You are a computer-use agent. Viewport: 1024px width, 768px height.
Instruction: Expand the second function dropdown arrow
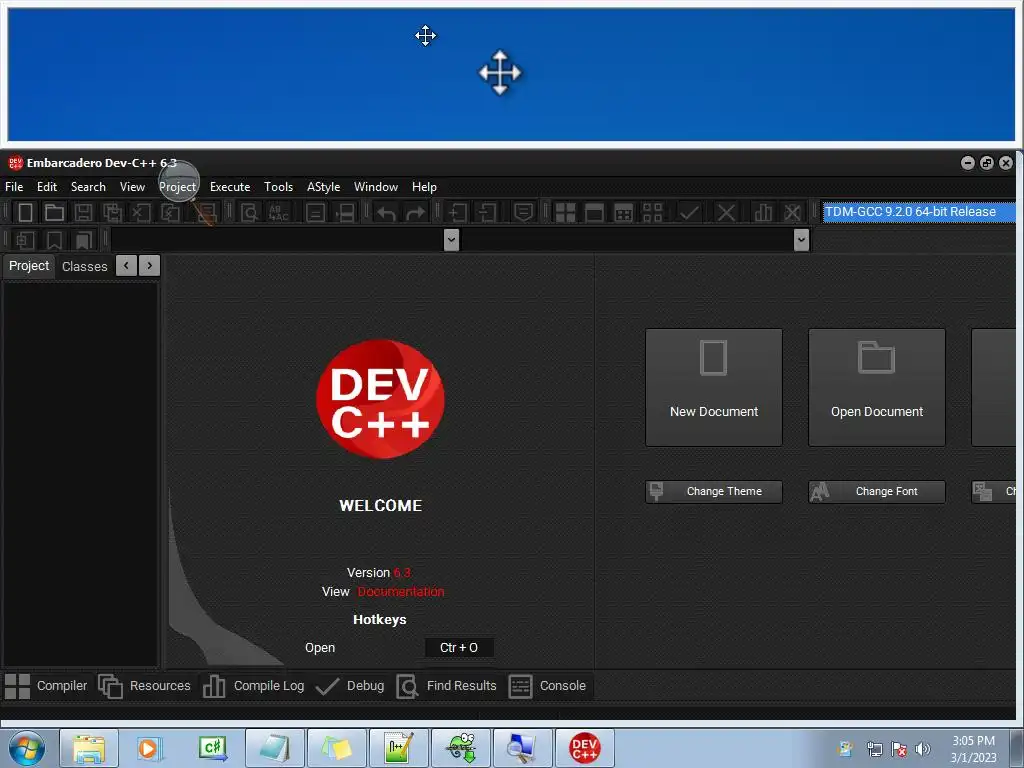(801, 240)
